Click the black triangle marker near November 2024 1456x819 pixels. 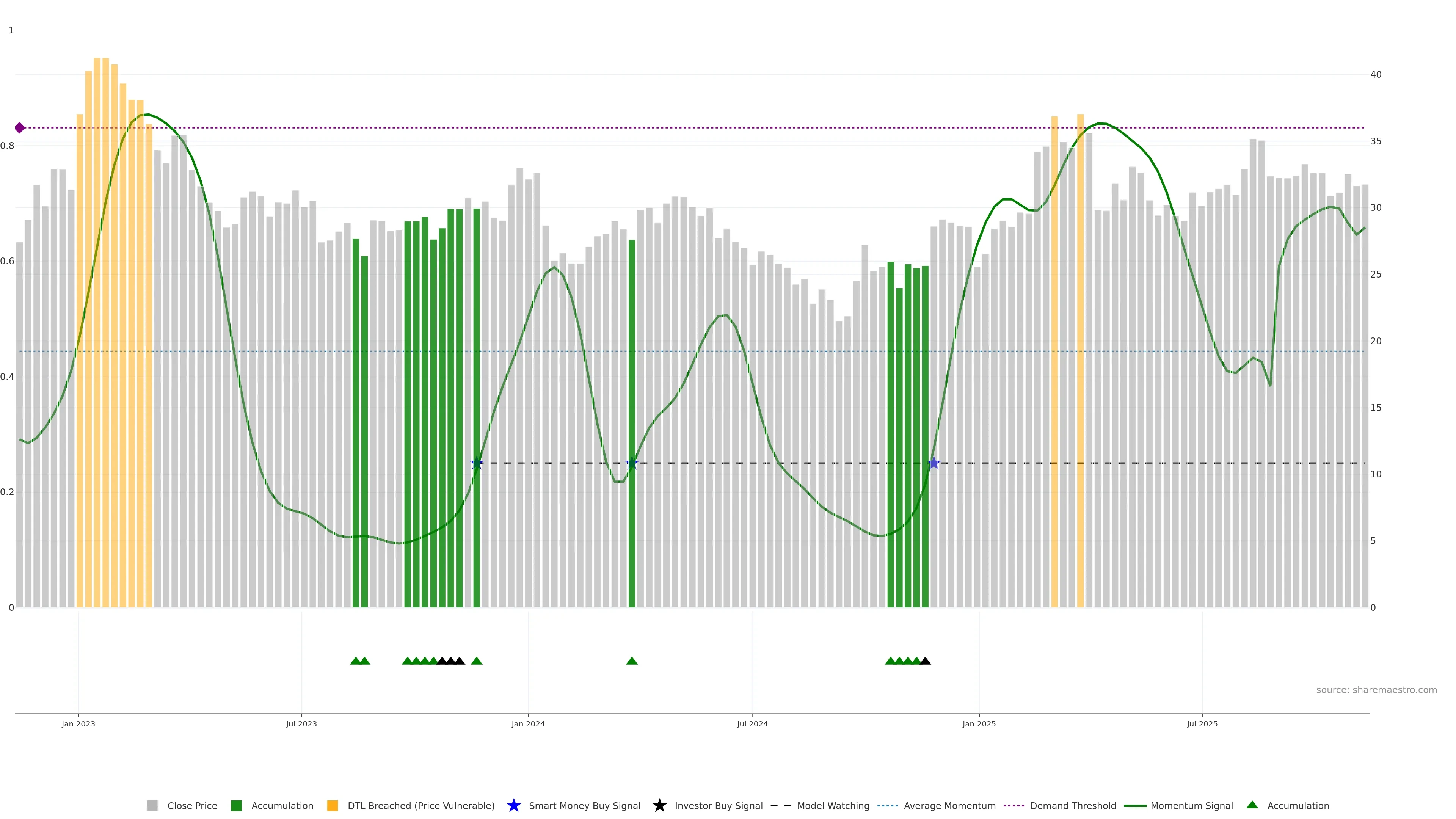click(925, 661)
